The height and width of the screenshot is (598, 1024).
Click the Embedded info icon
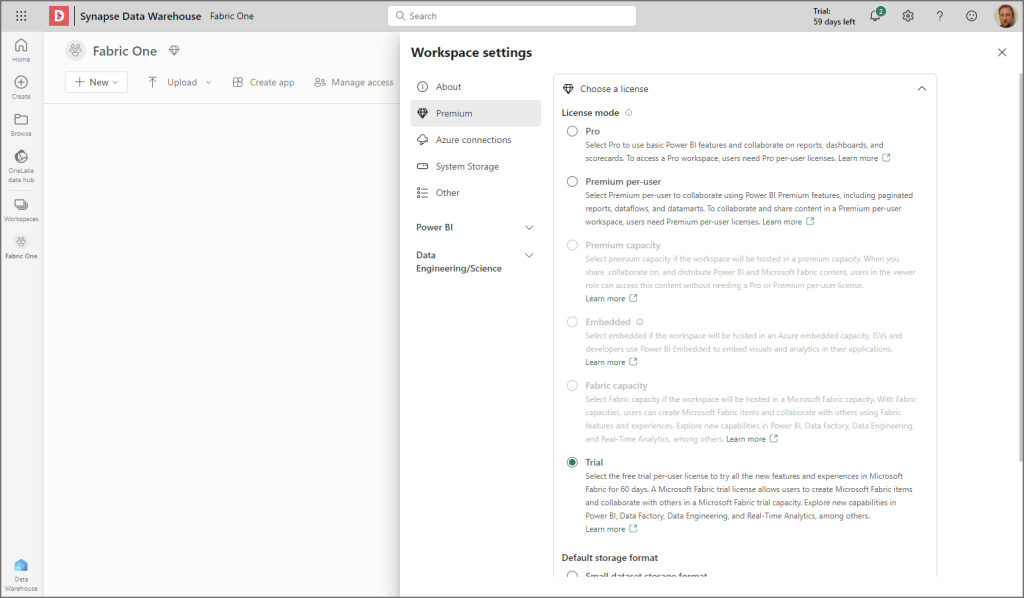click(639, 322)
